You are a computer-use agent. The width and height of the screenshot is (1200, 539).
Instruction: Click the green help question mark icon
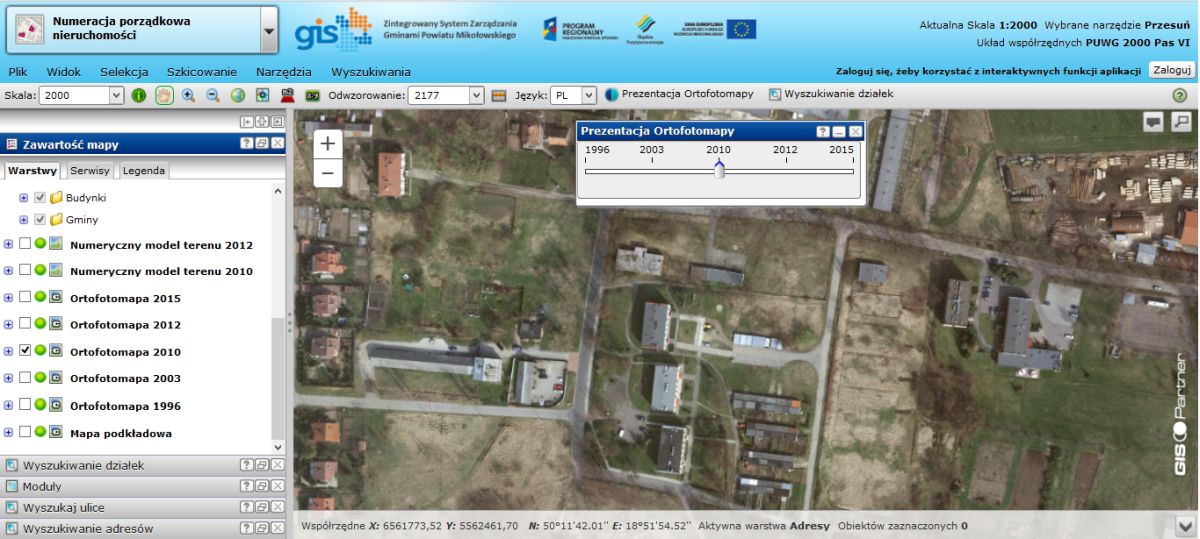[x=1179, y=95]
